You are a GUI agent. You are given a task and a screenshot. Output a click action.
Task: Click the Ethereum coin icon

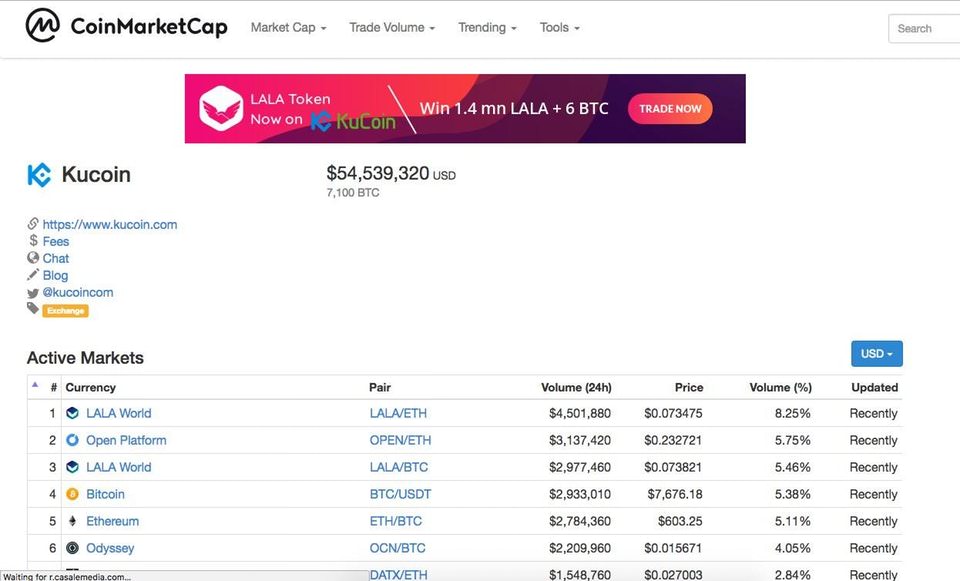point(72,521)
